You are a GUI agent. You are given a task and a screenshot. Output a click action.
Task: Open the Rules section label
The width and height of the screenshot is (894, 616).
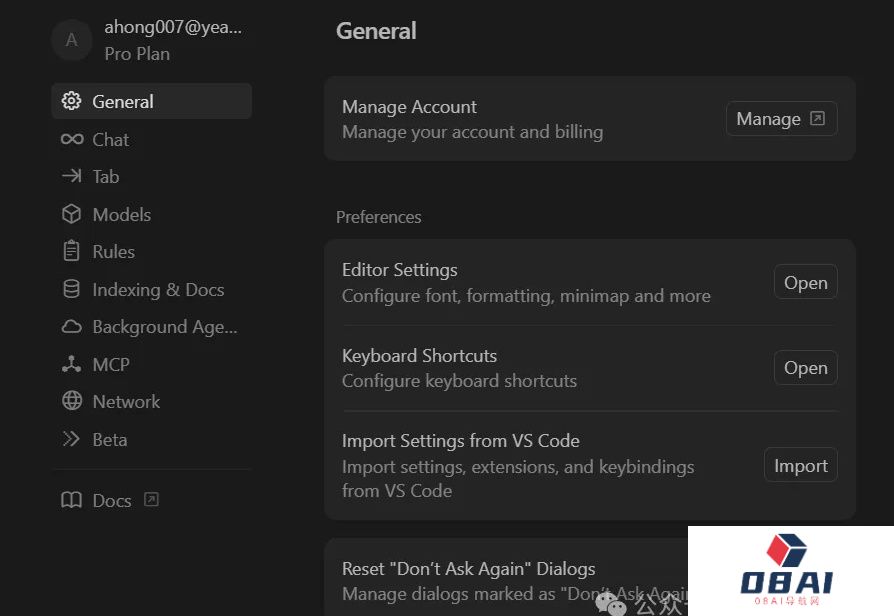tap(114, 252)
